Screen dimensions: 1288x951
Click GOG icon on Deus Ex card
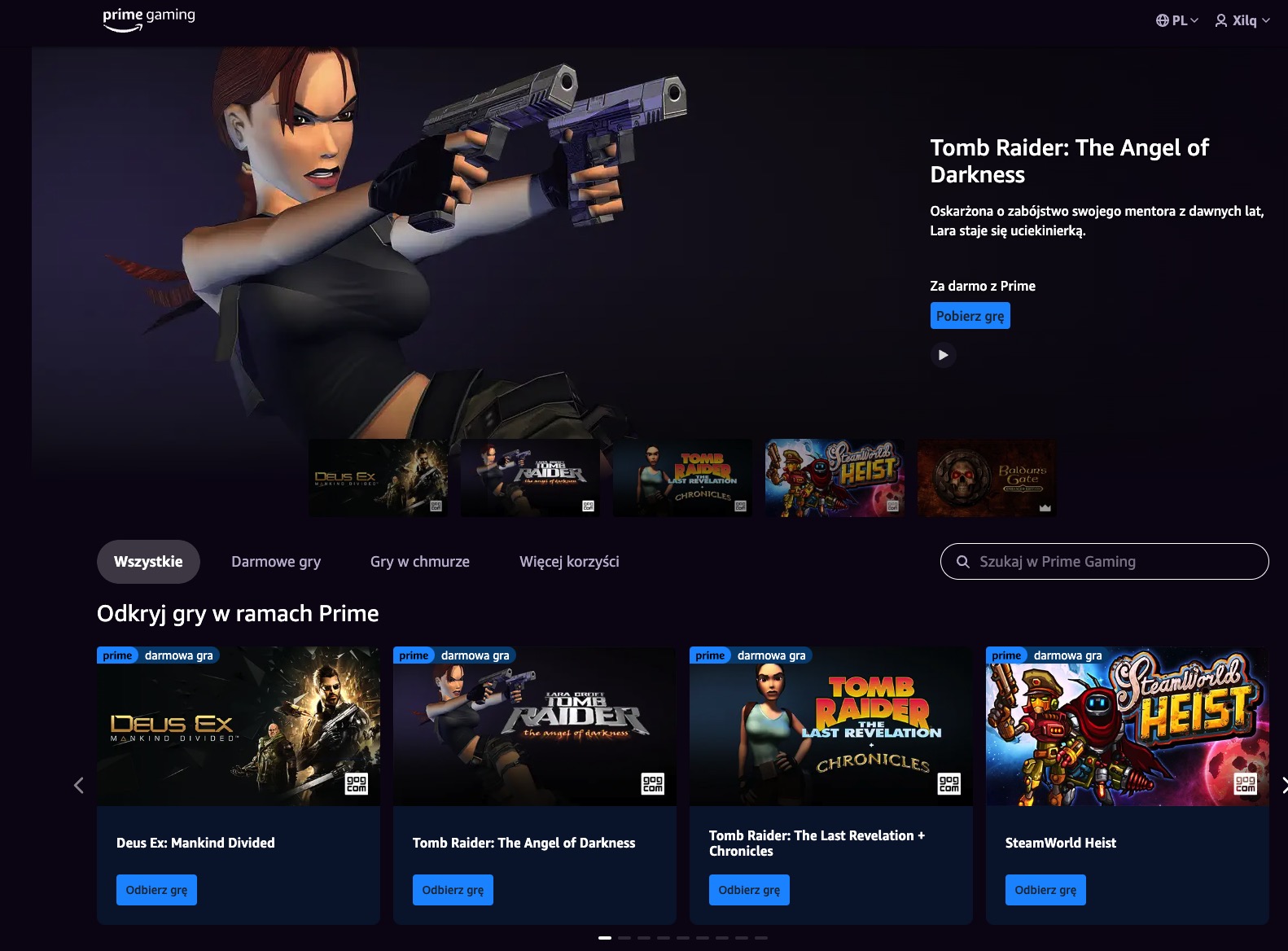point(357,784)
